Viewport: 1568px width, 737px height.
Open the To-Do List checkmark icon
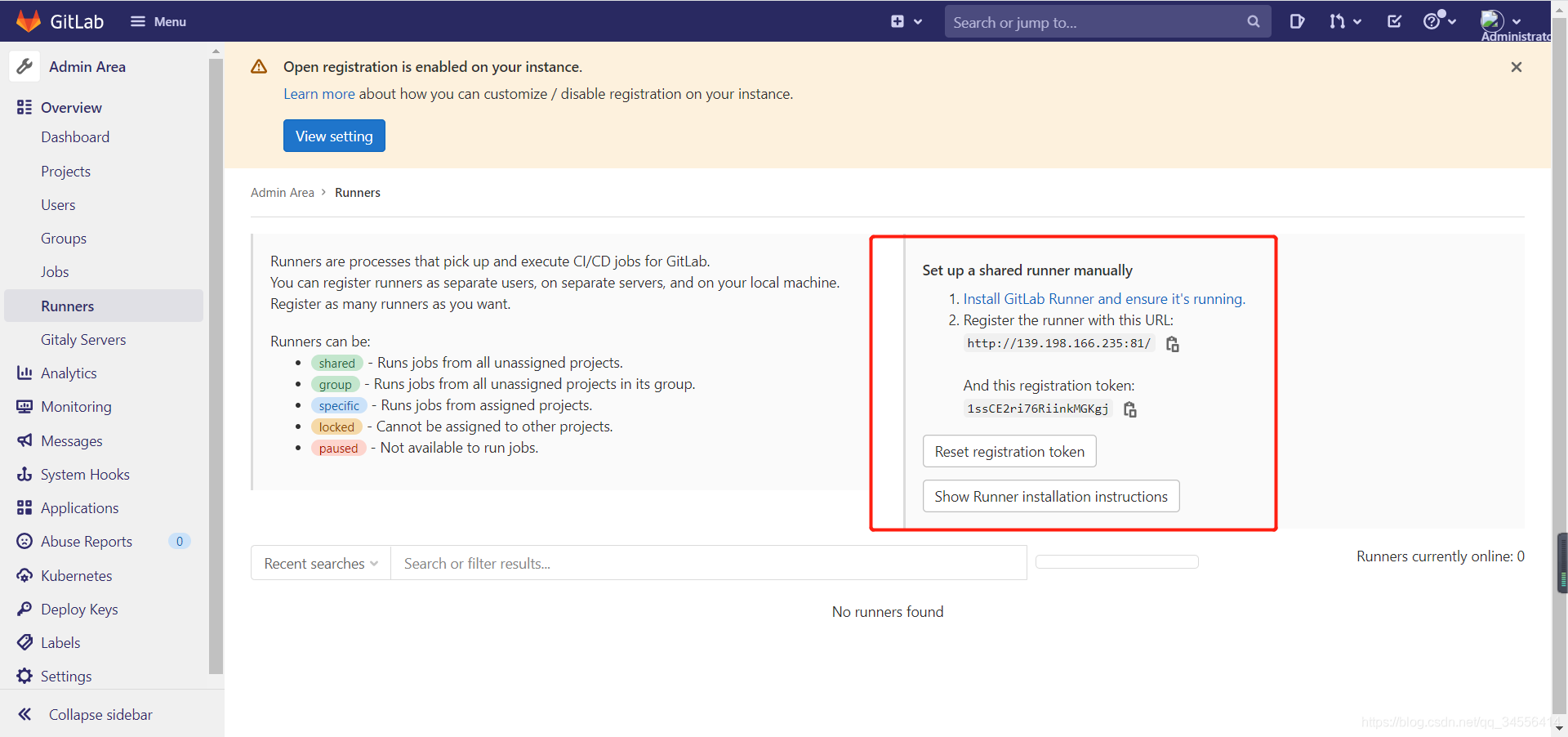pos(1394,21)
